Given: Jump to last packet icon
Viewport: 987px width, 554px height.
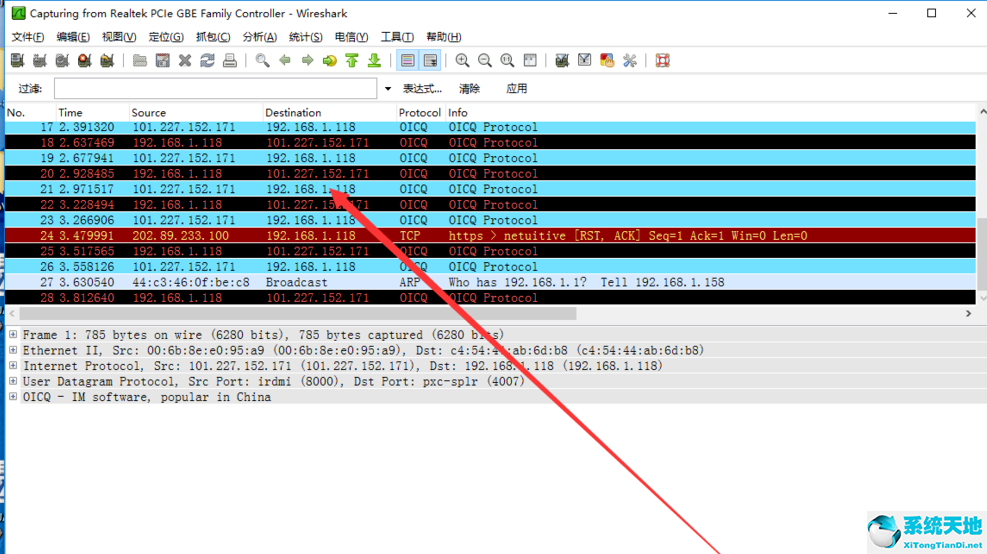Looking at the screenshot, I should pos(375,60).
